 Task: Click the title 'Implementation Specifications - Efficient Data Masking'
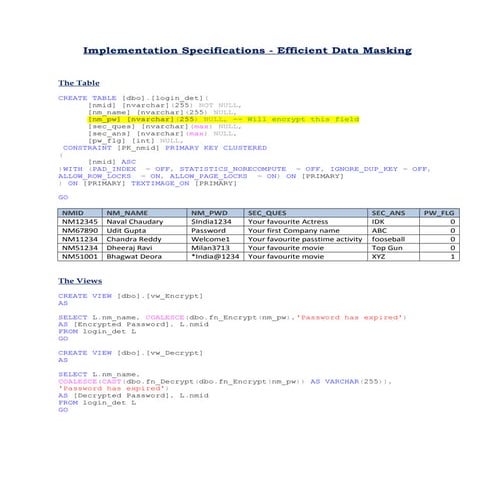point(247,51)
